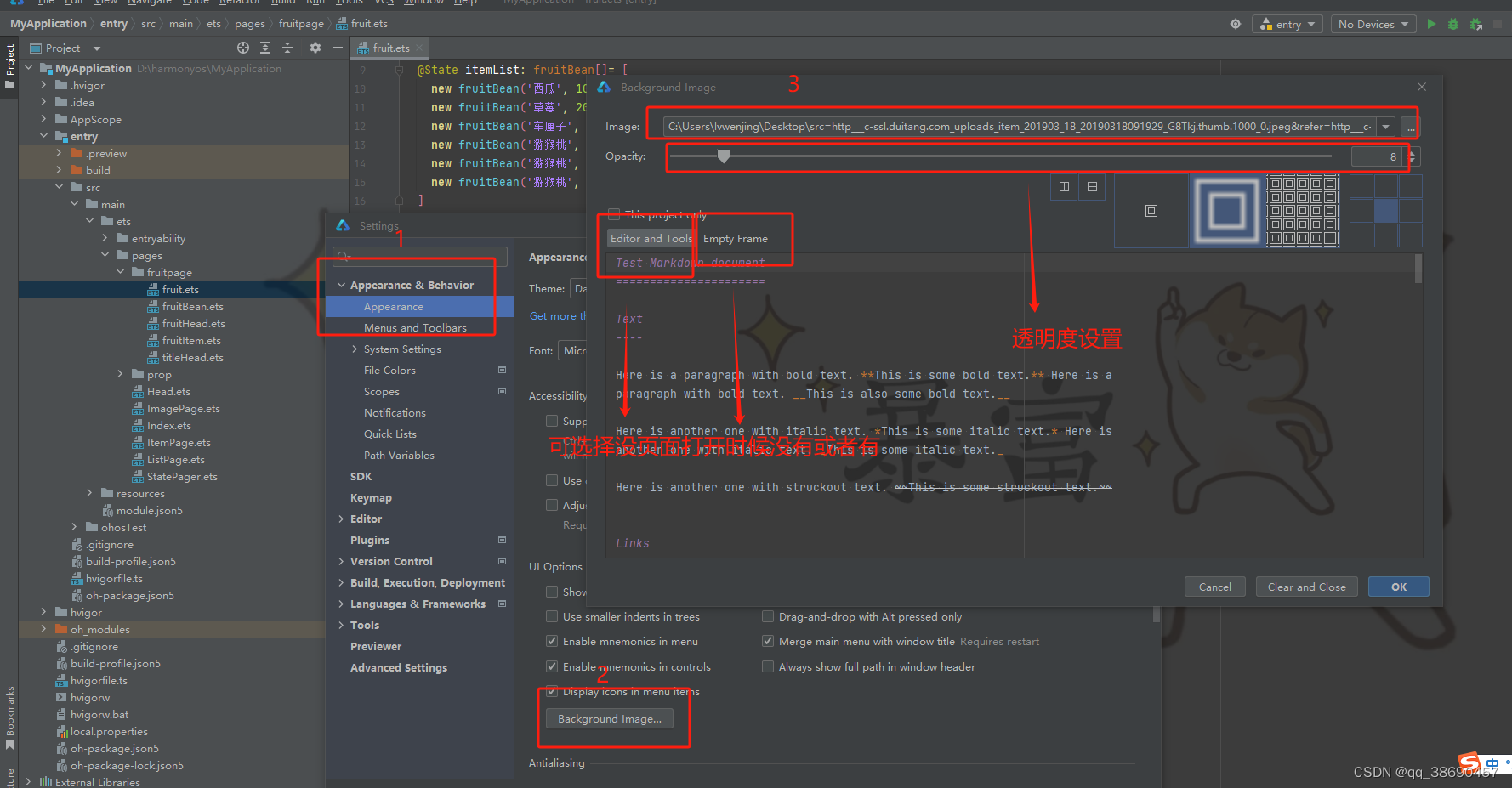Click the stop icon in run toolbar
The width and height of the screenshot is (1512, 788).
pyautogui.click(x=1498, y=24)
